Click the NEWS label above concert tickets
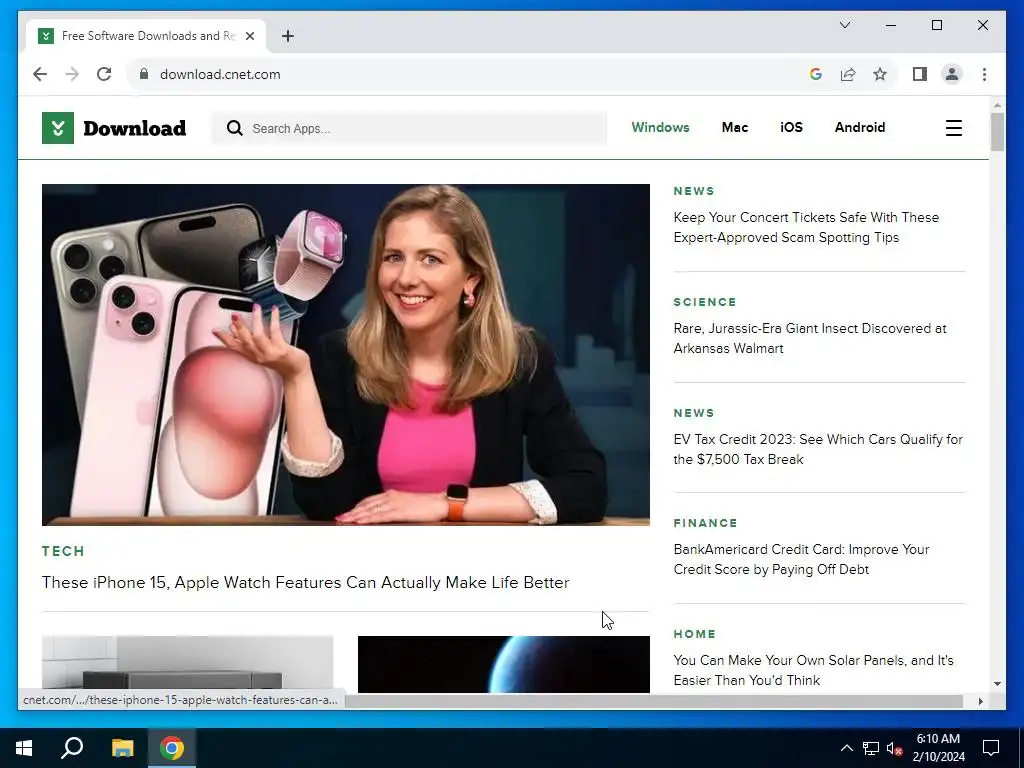The image size is (1024, 768). (694, 191)
